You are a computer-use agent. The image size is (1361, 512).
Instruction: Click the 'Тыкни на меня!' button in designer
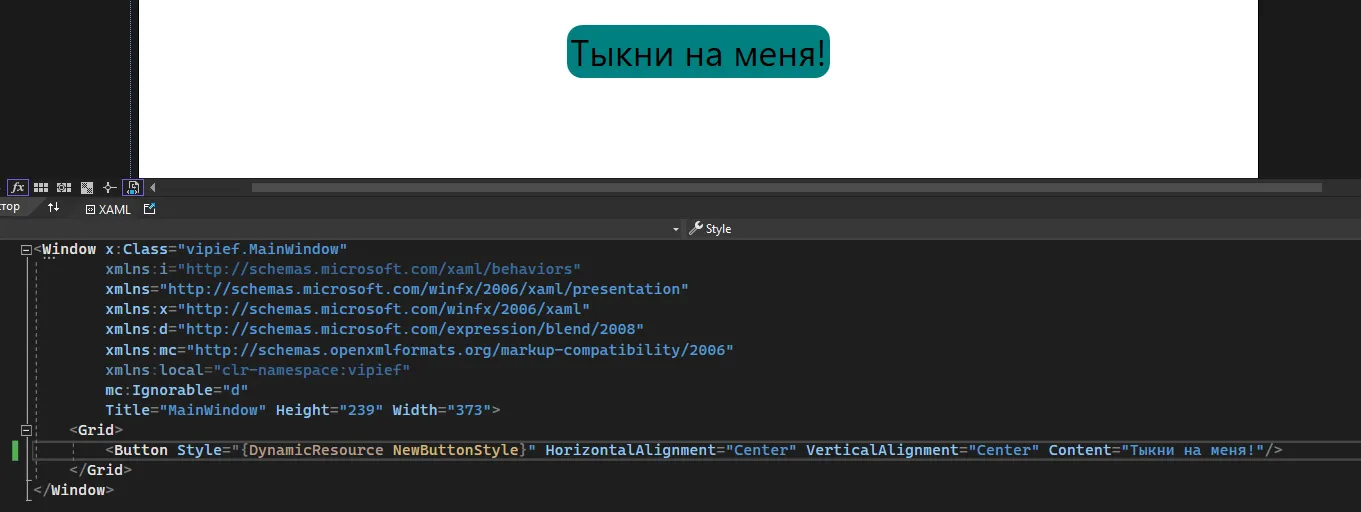click(698, 52)
